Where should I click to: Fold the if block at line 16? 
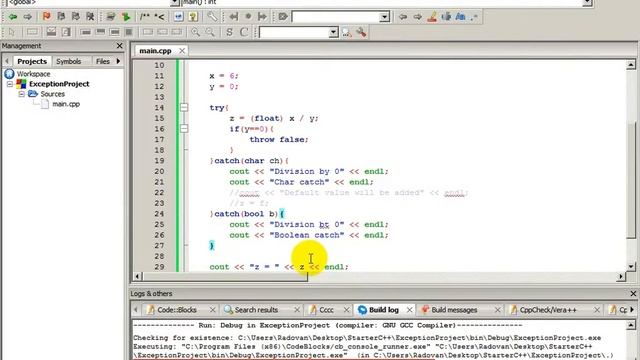[184, 129]
